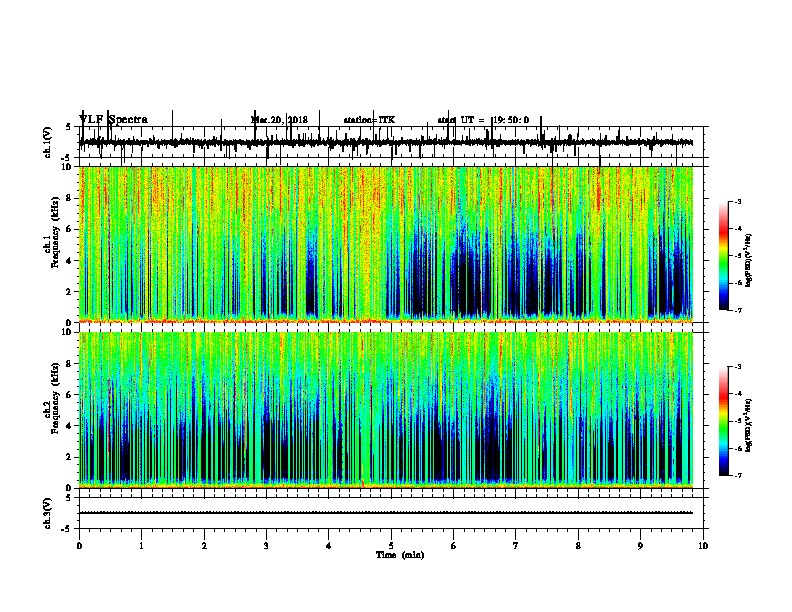Click the "8" kHz tick of ch.1 spectrogram
Image resolution: width=792 pixels, height=612 pixels.
pyautogui.click(x=70, y=198)
